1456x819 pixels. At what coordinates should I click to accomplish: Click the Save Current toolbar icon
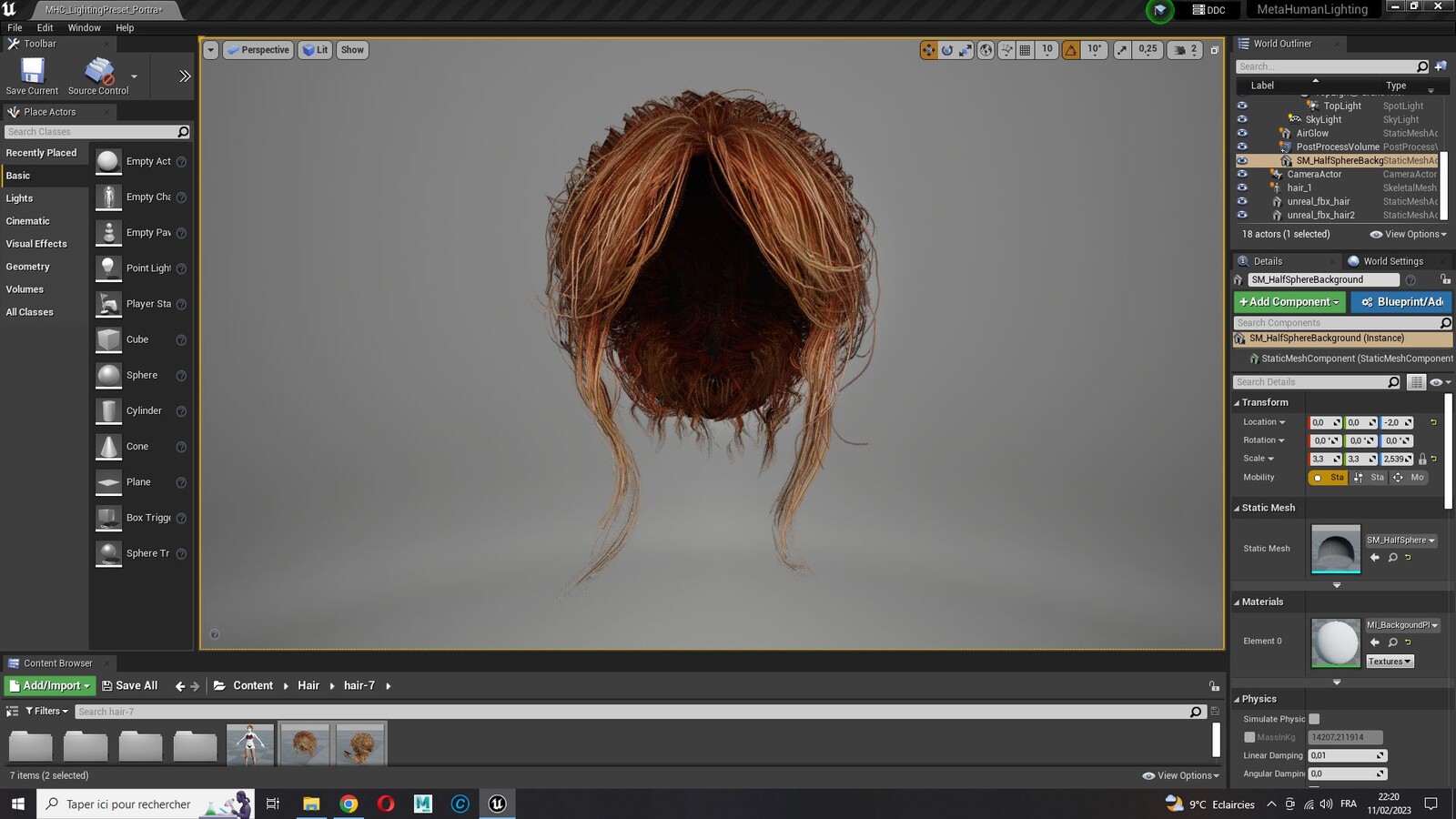(x=32, y=70)
